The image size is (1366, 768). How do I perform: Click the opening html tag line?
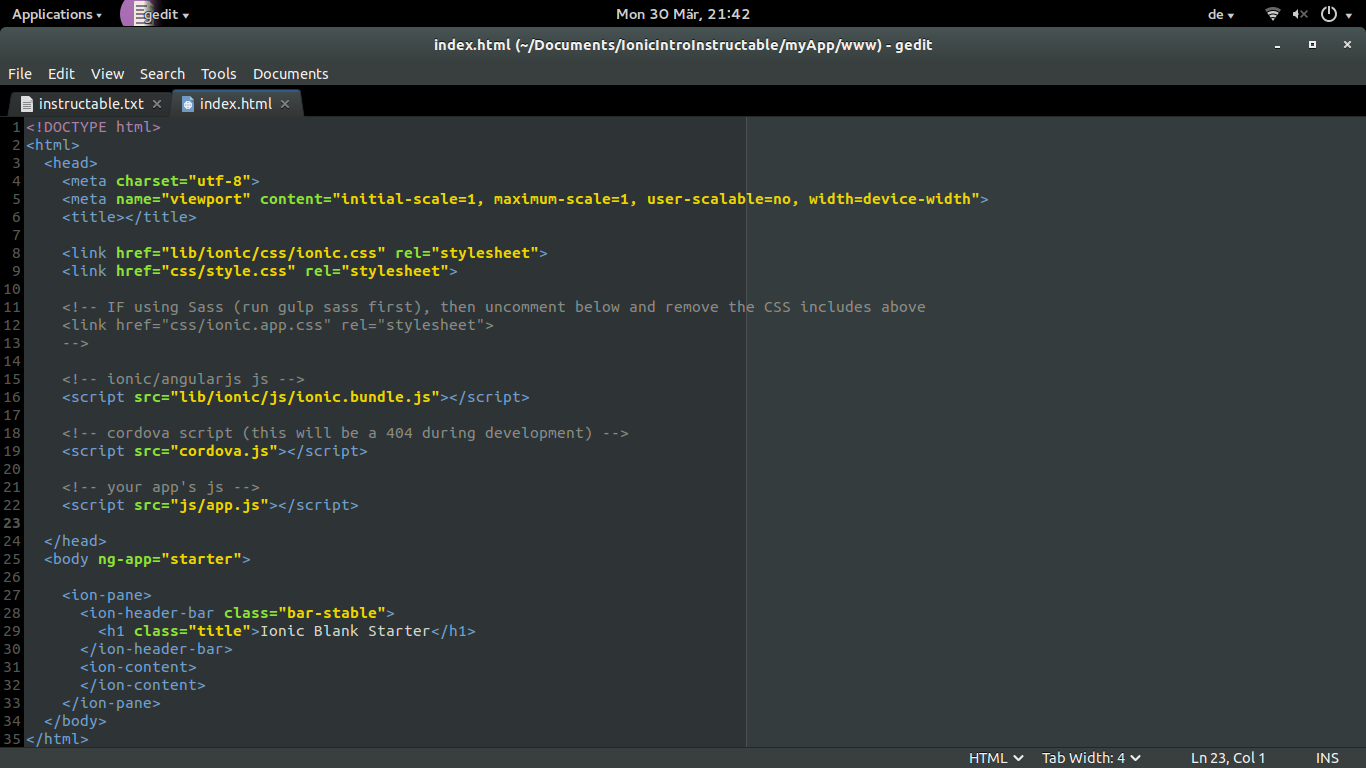(x=53, y=145)
